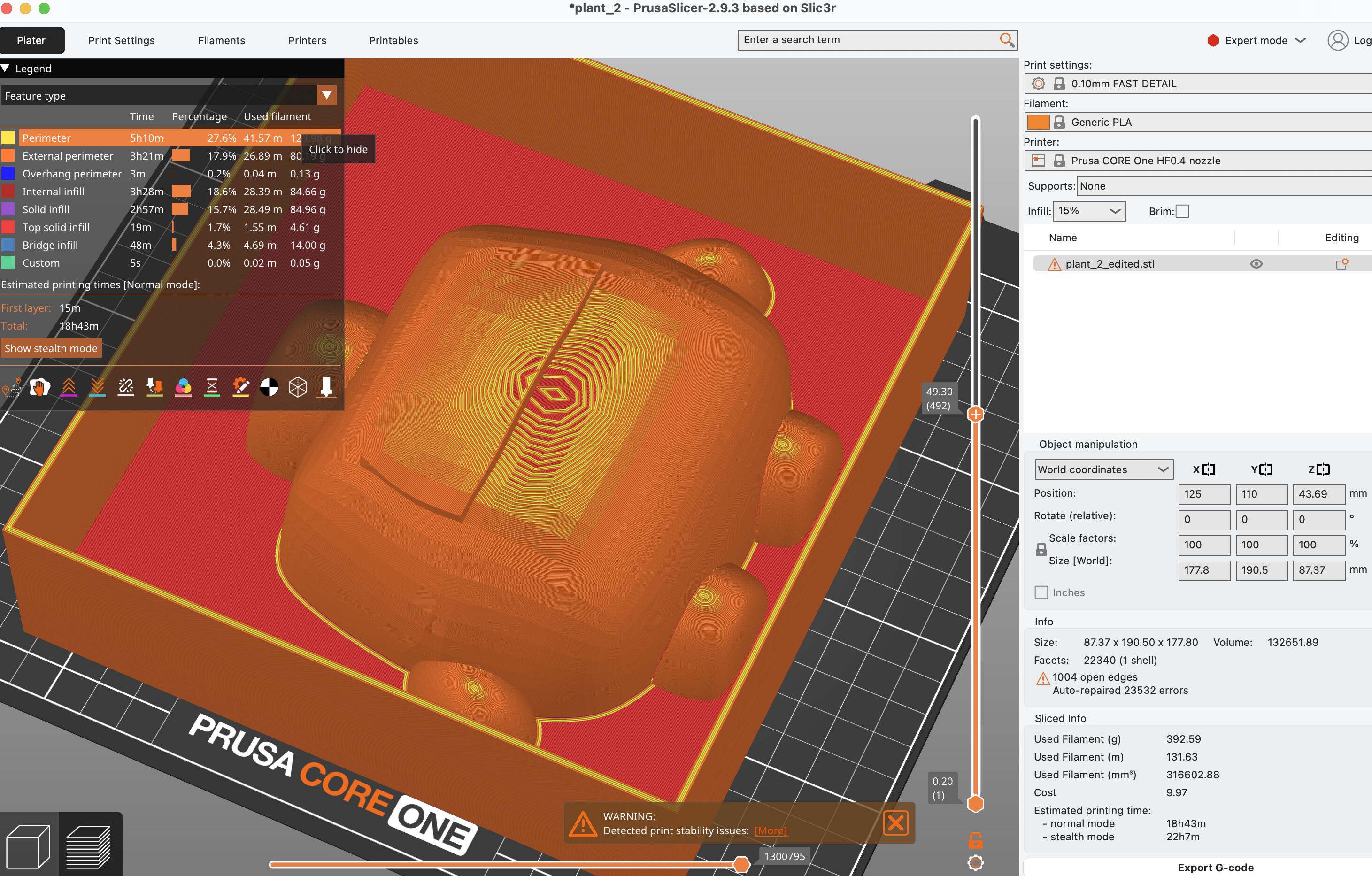The image size is (1372, 876).
Task: Toggle travel moves visibility icon
Action: (11, 387)
